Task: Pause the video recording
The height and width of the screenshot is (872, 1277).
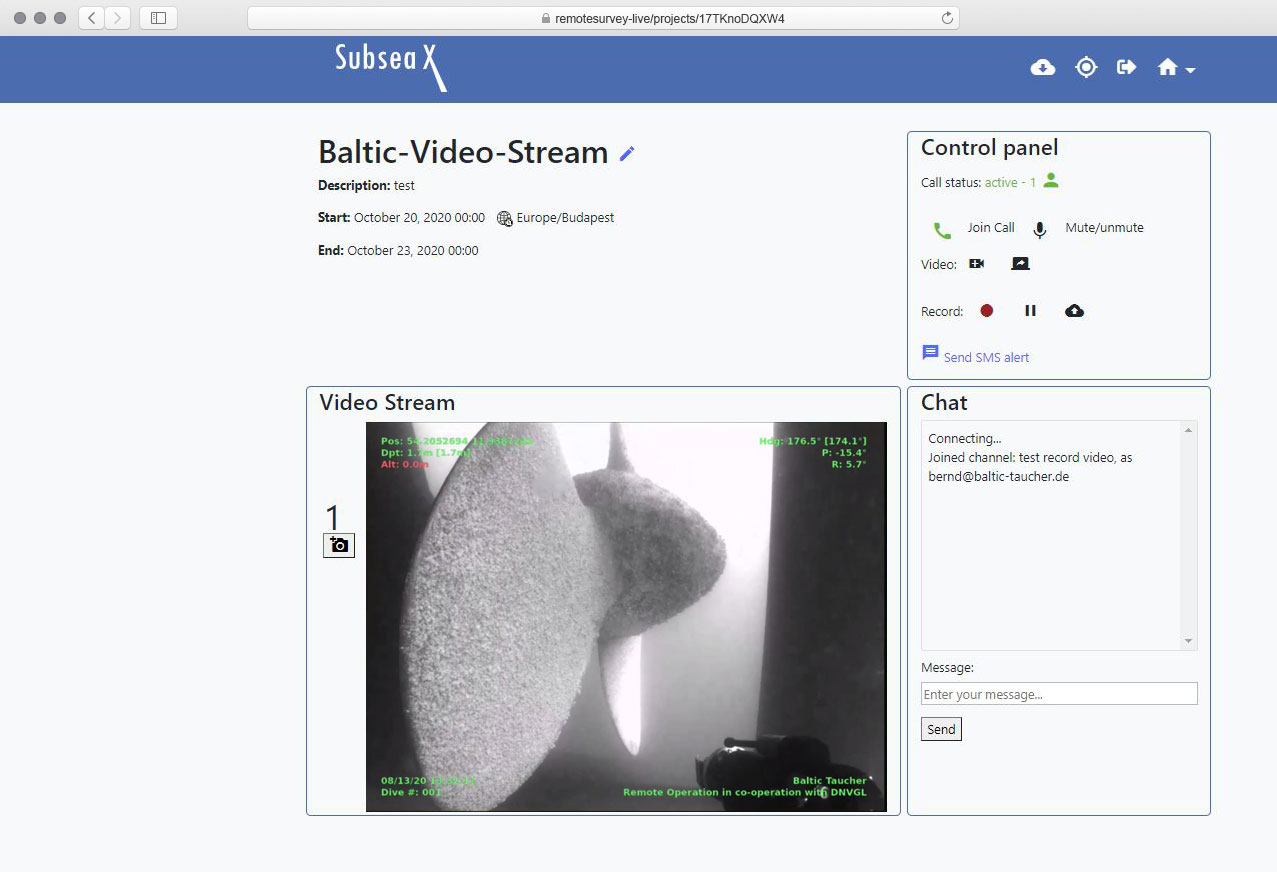Action: point(1030,310)
